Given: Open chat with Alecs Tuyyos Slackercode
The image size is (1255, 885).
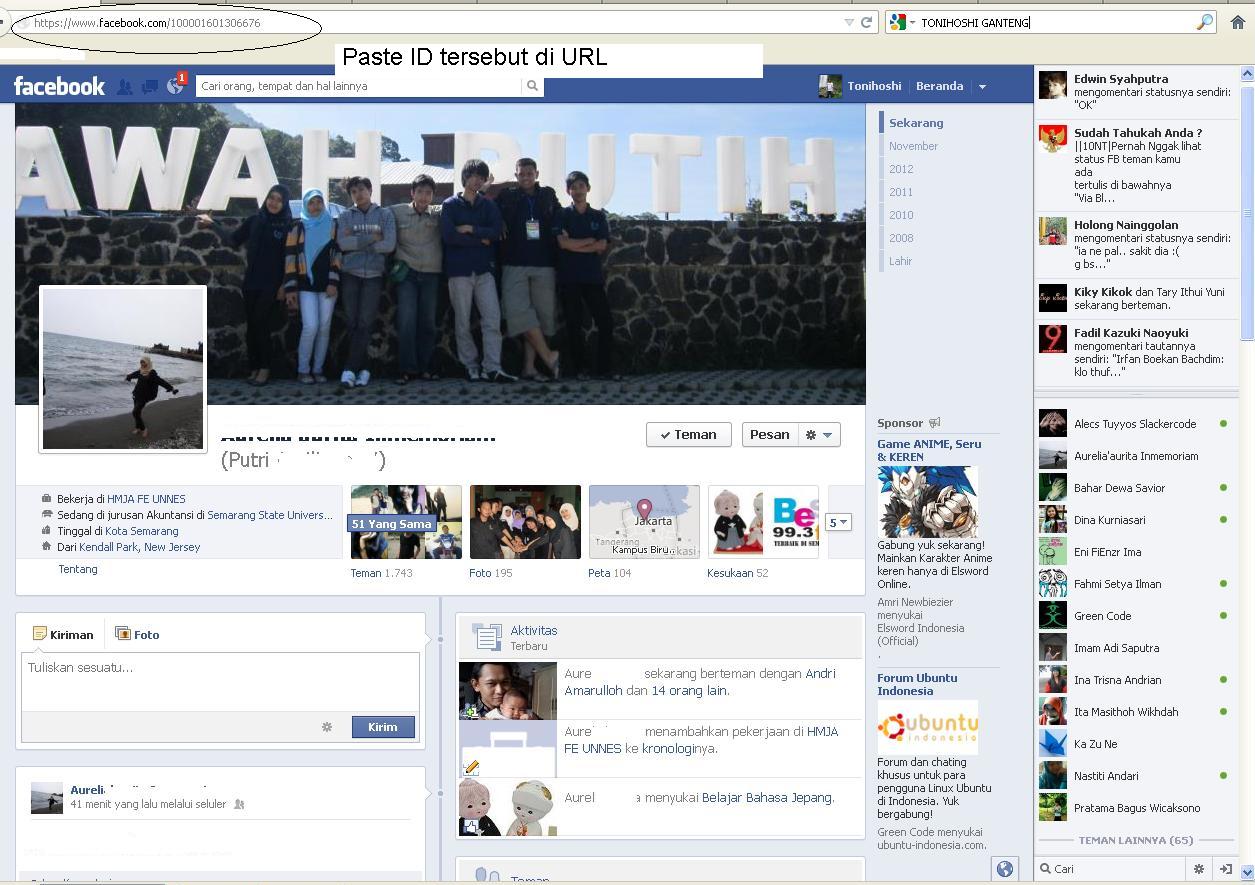Looking at the screenshot, I should [1134, 424].
